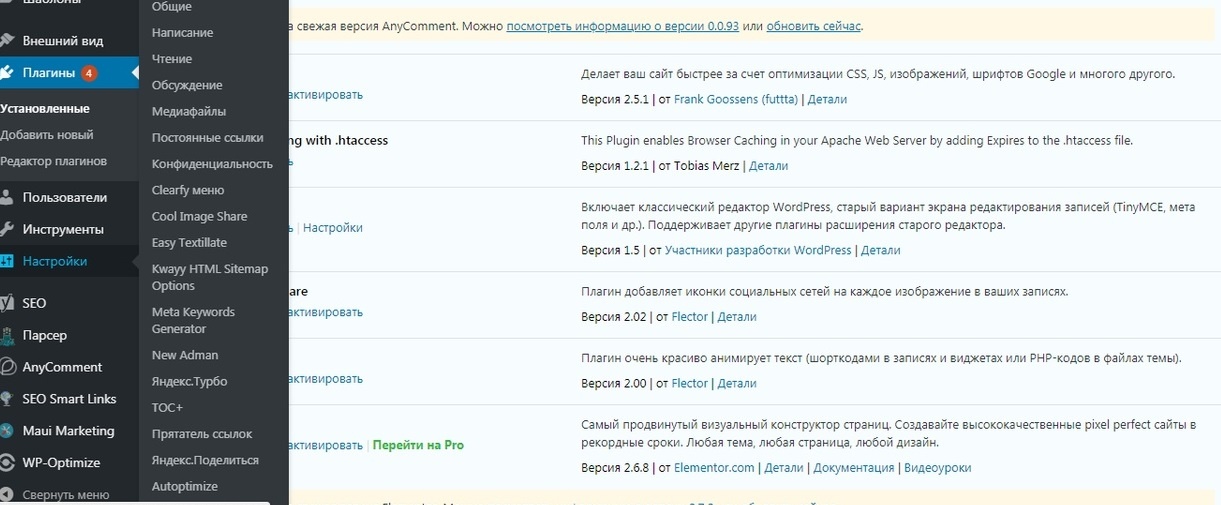
Task: Click the Плагины plug icon in sidebar
Action: point(6,73)
